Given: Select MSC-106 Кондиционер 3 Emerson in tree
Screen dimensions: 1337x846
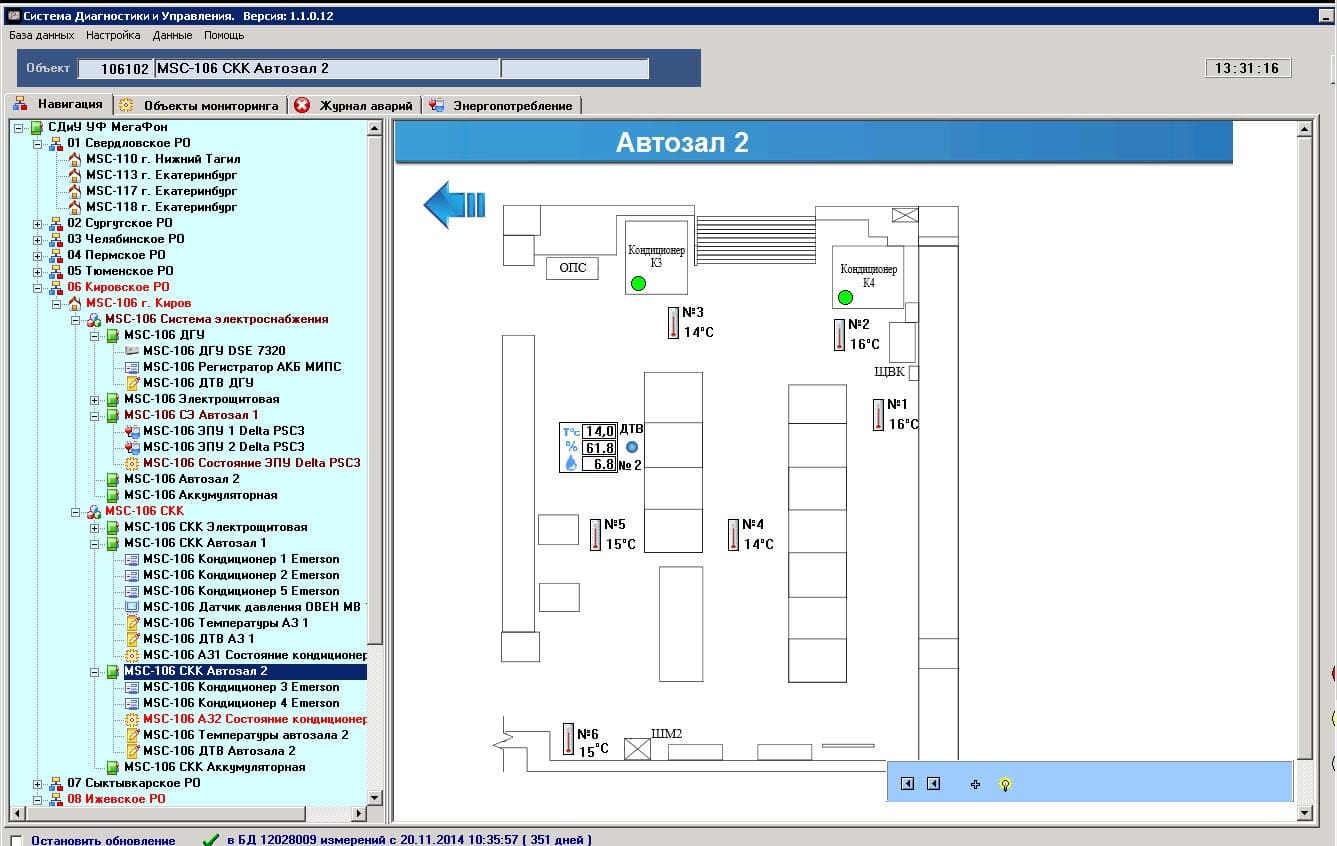Looking at the screenshot, I should pyautogui.click(x=241, y=687).
